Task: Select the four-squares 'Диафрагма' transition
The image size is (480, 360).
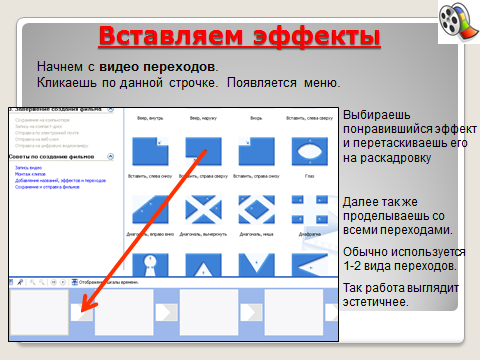Action: pyautogui.click(x=310, y=210)
